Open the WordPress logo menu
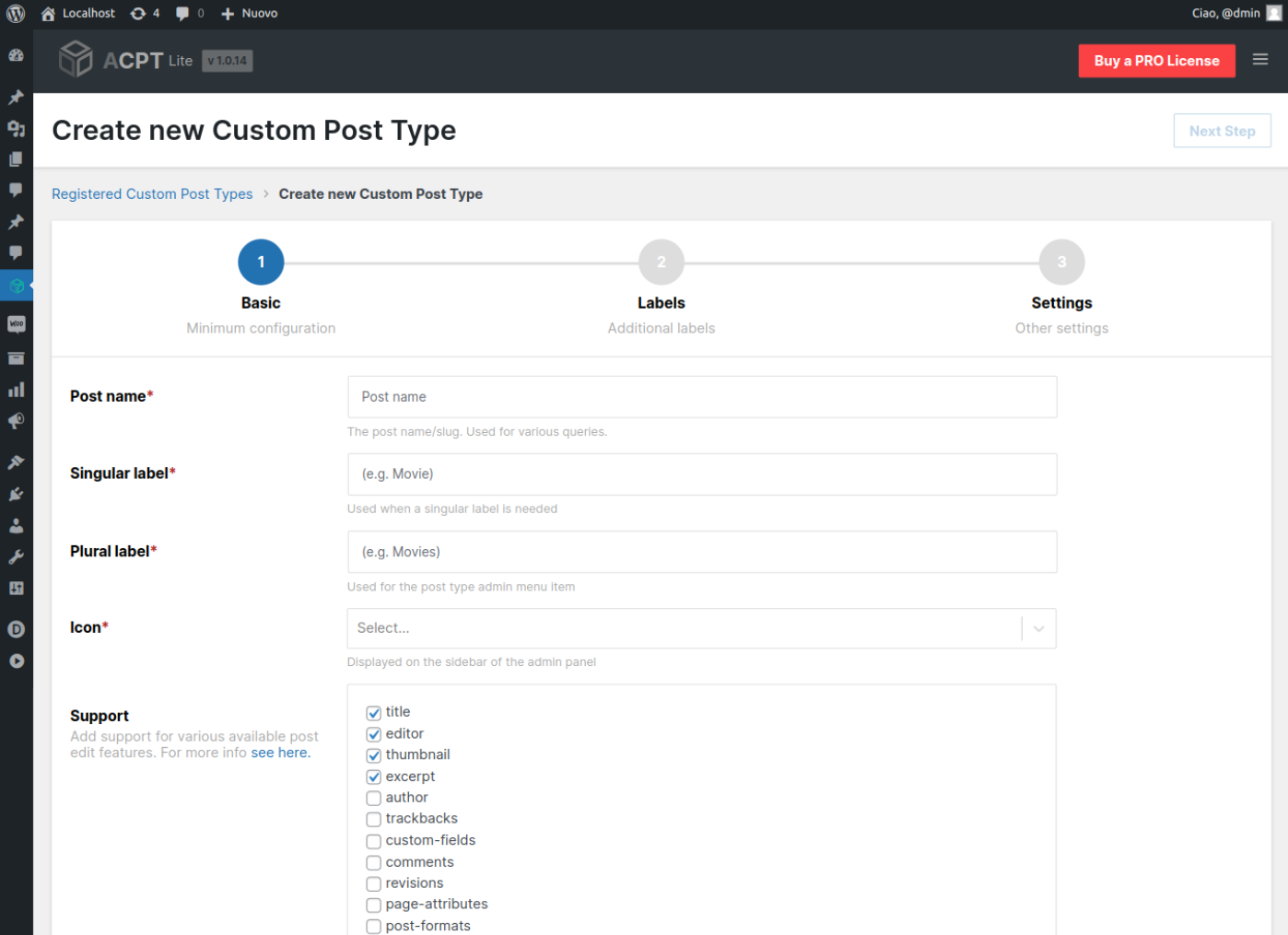Image resolution: width=1288 pixels, height=935 pixels. 16,14
